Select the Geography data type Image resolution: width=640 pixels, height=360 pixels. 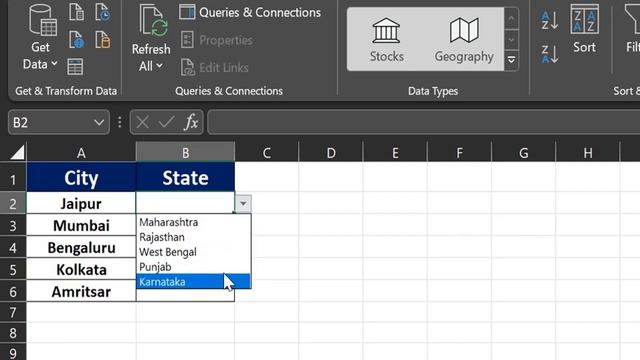pyautogui.click(x=464, y=40)
